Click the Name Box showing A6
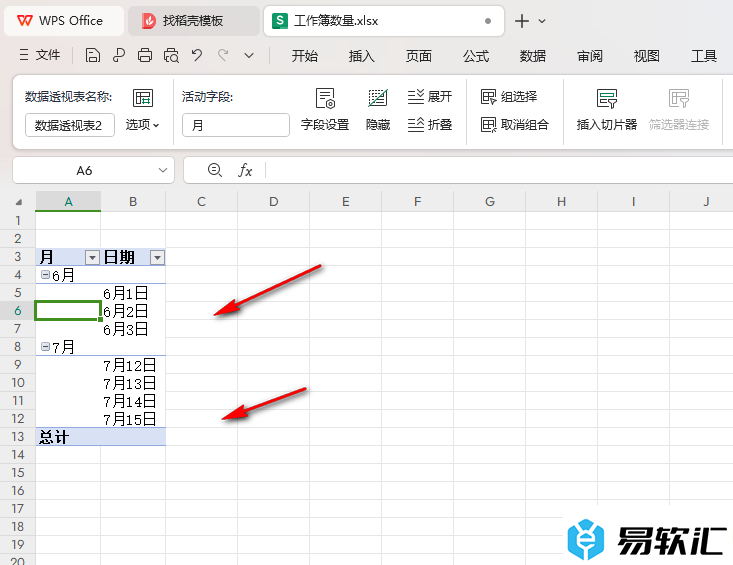This screenshot has width=733, height=565. (84, 170)
